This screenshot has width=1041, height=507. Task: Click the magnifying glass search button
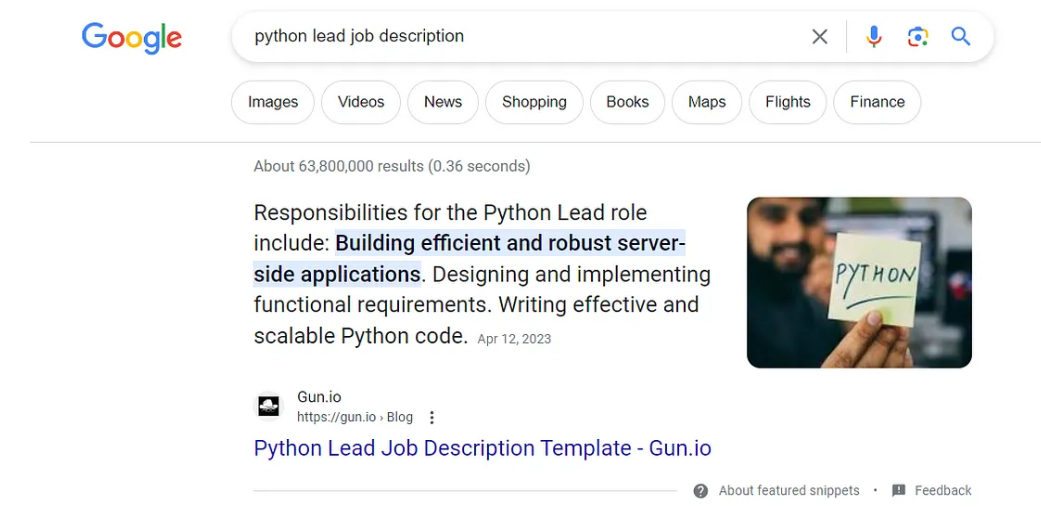tap(961, 36)
